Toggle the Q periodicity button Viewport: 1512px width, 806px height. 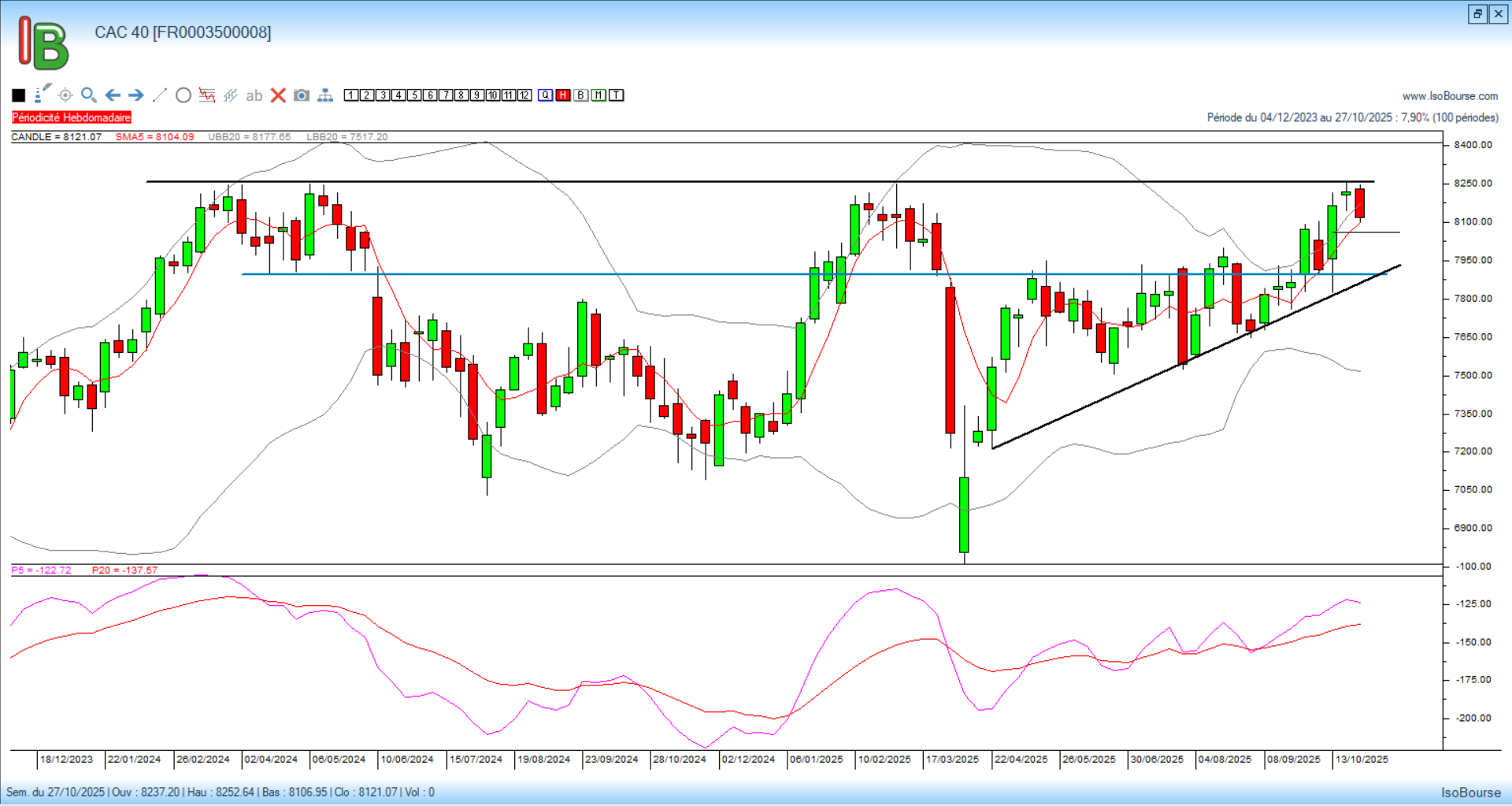(x=546, y=95)
